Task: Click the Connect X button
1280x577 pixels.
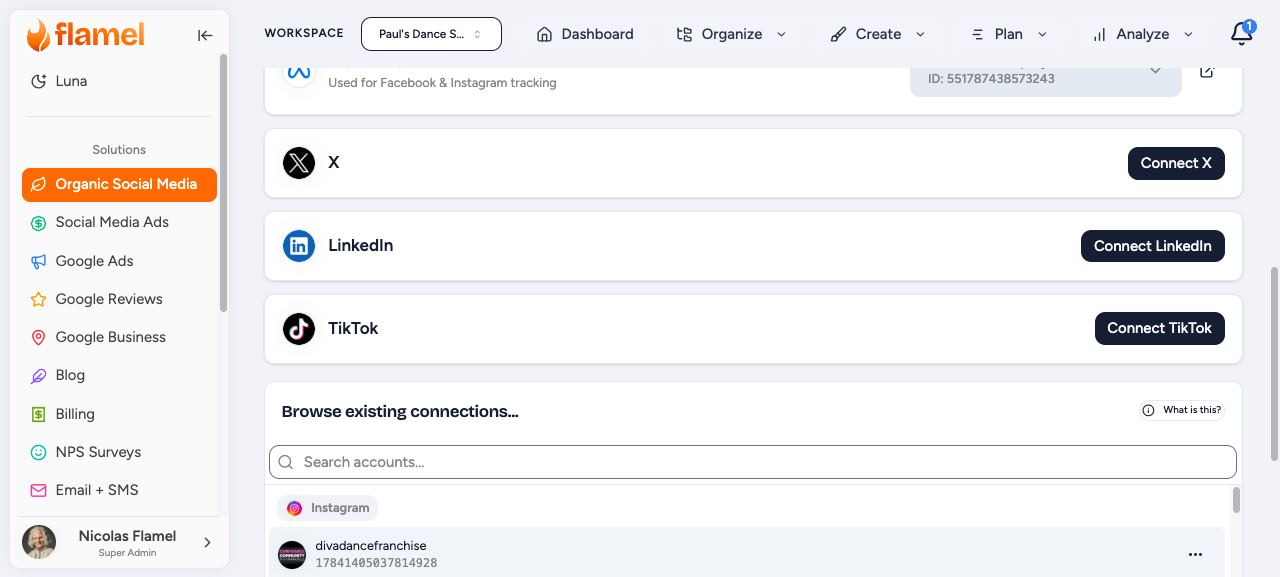Action: click(1176, 163)
